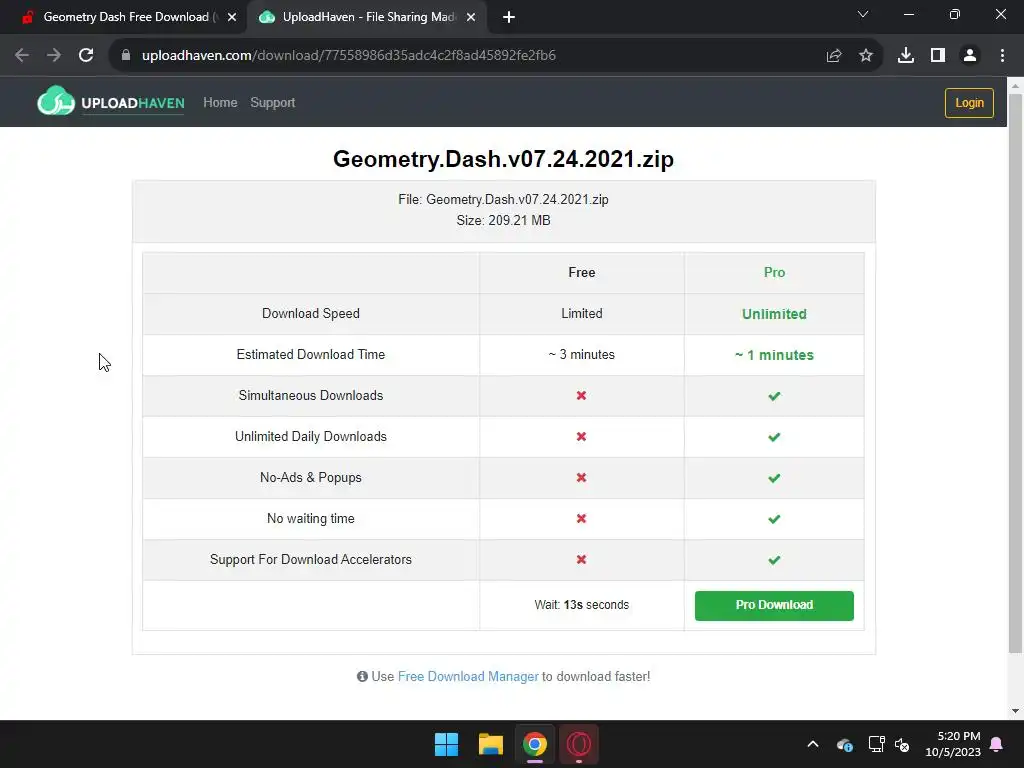This screenshot has height=768, width=1024.
Task: Click the red X in Unlimited Daily Downloads row
Action: point(581,436)
